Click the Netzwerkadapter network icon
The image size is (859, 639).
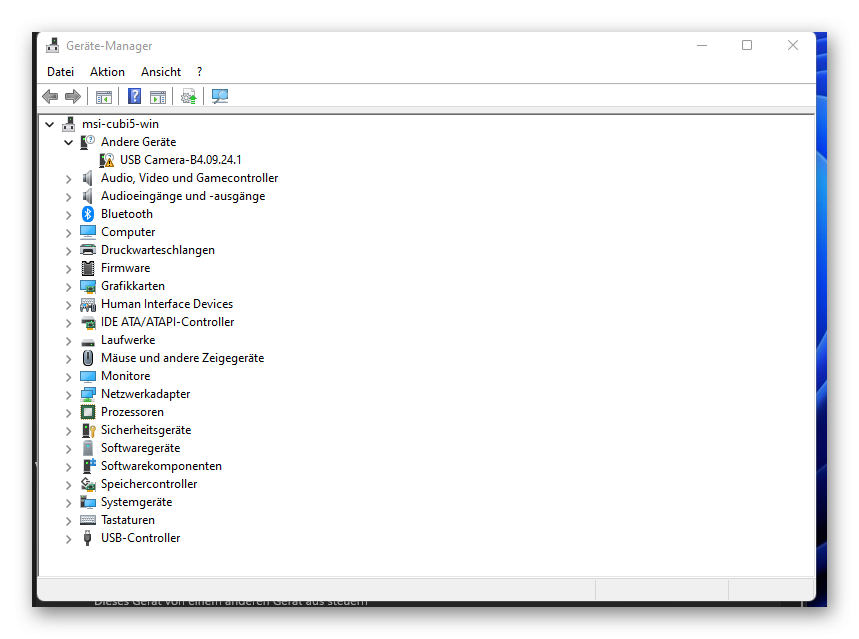pos(88,394)
